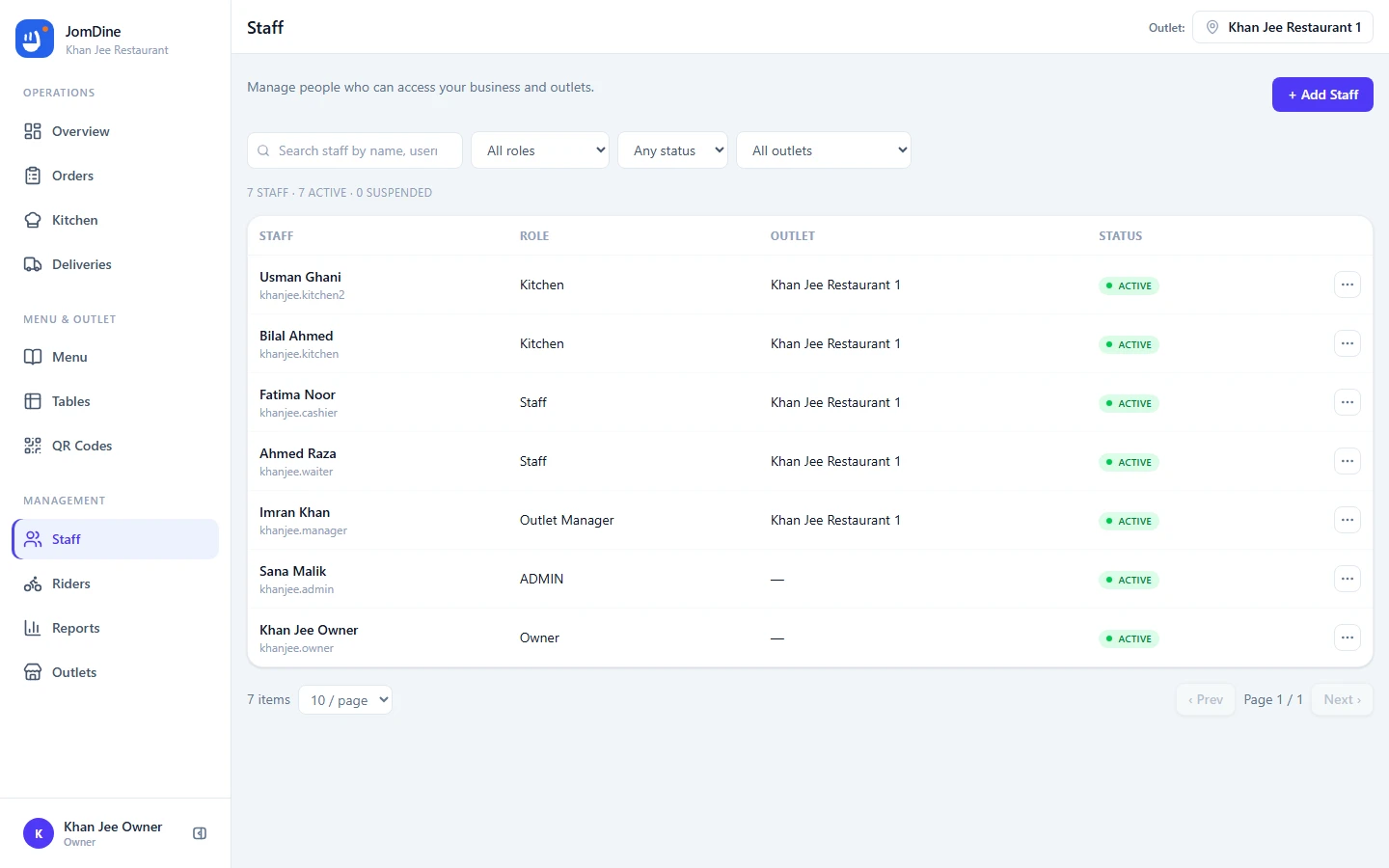Viewport: 1389px width, 868px height.
Task: Click username khanjee.cashier
Action: click(x=299, y=413)
